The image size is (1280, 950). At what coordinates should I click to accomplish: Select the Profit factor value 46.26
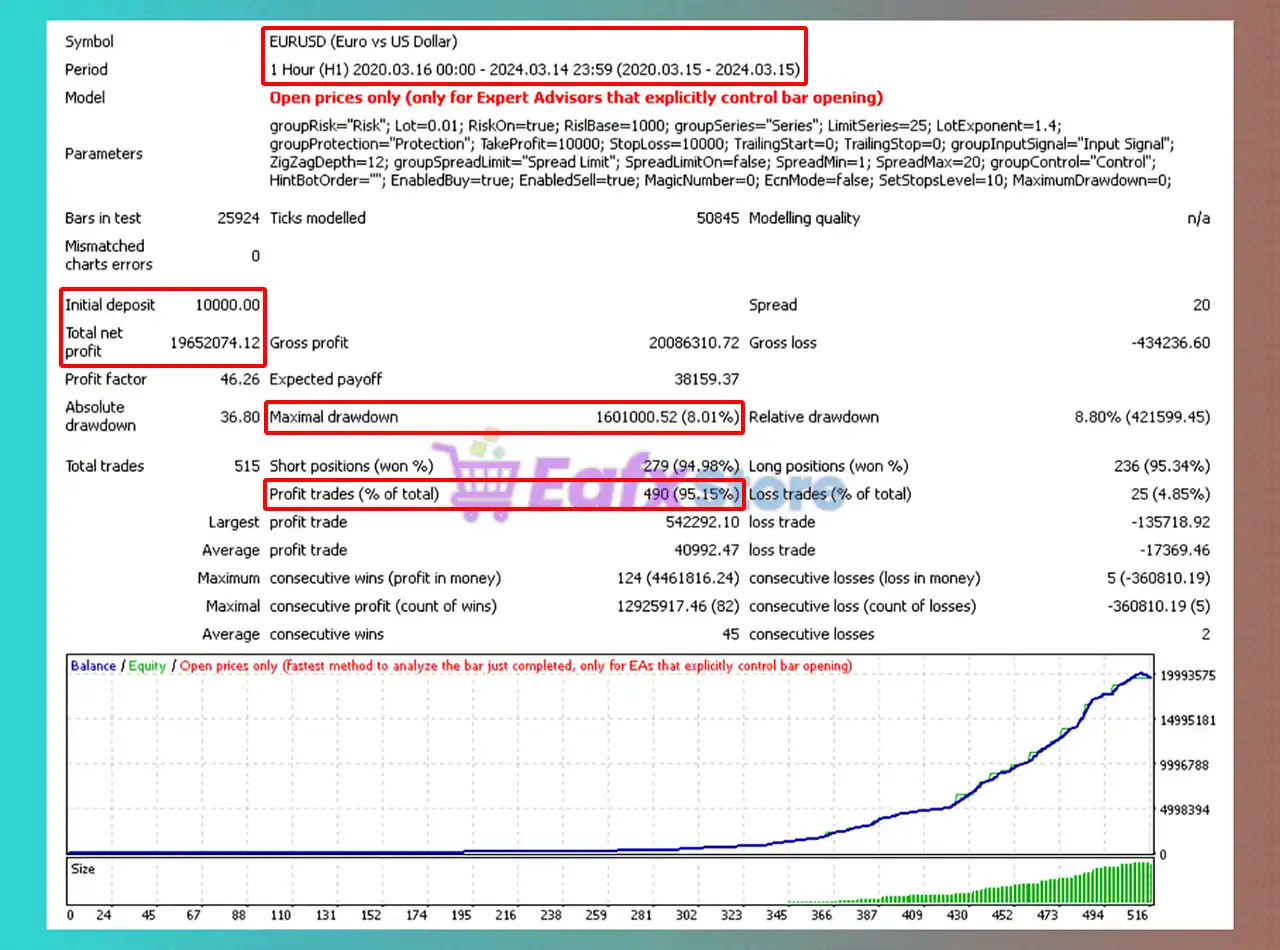click(240, 380)
